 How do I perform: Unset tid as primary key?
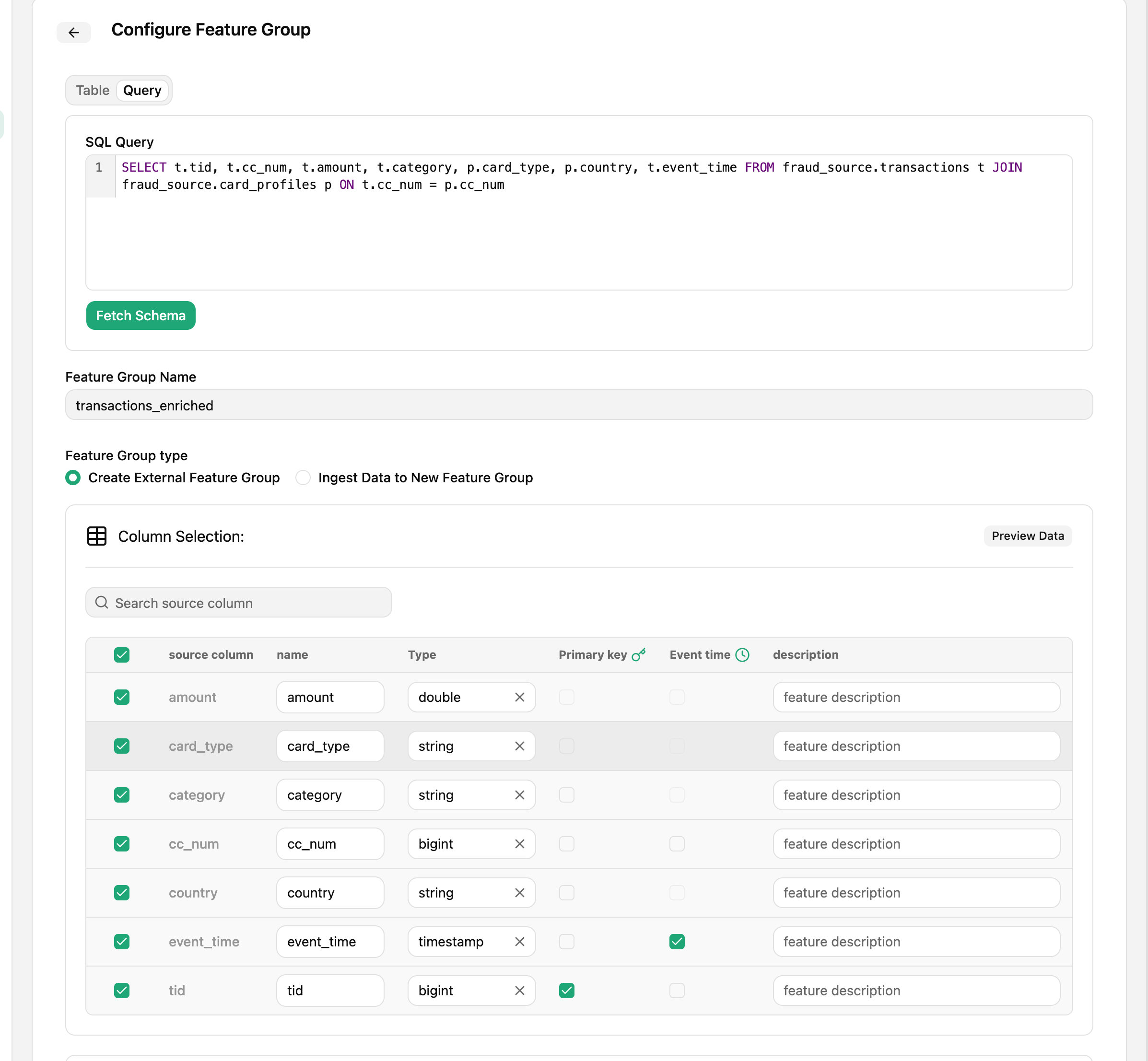click(567, 991)
